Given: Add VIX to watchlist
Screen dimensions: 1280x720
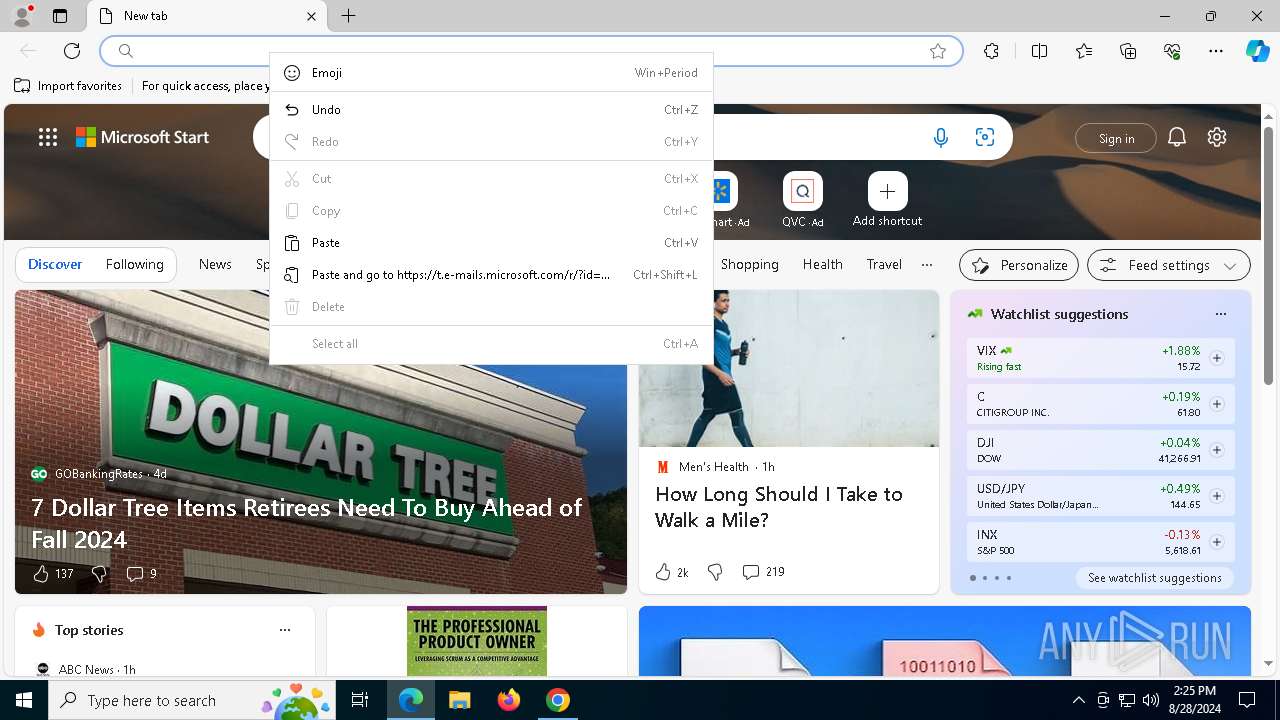Looking at the screenshot, I should [1217, 358].
